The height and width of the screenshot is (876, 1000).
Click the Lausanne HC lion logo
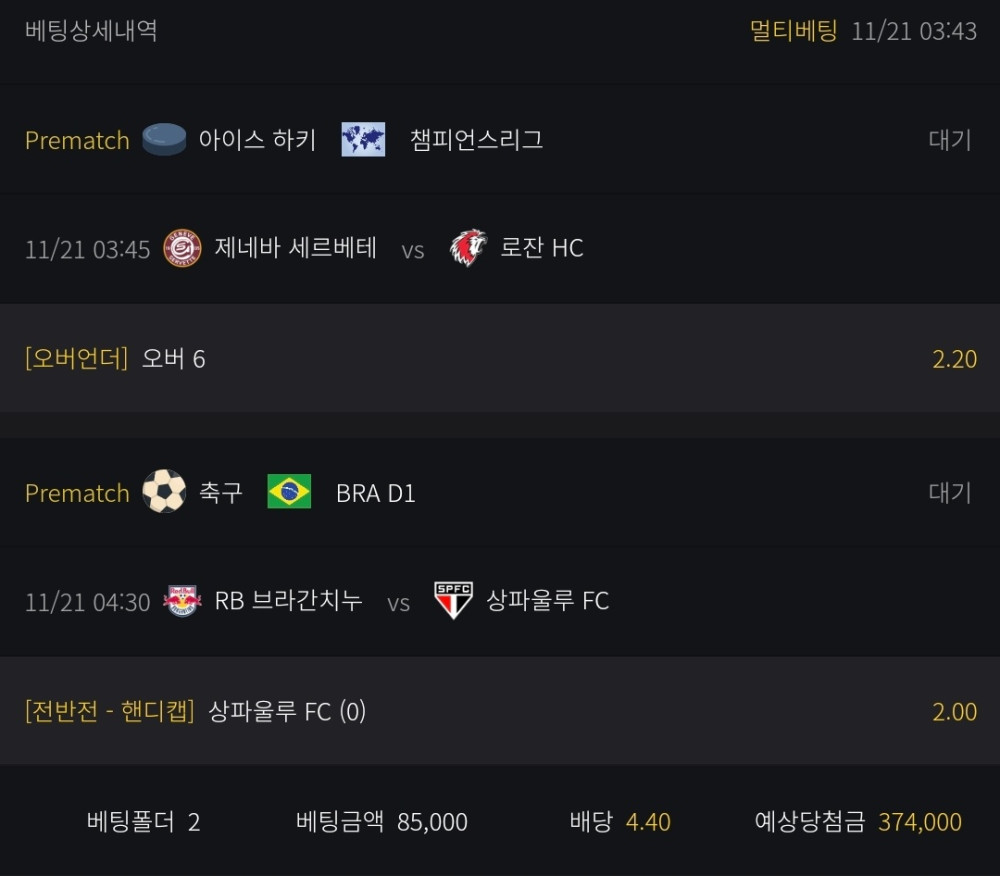[468, 248]
